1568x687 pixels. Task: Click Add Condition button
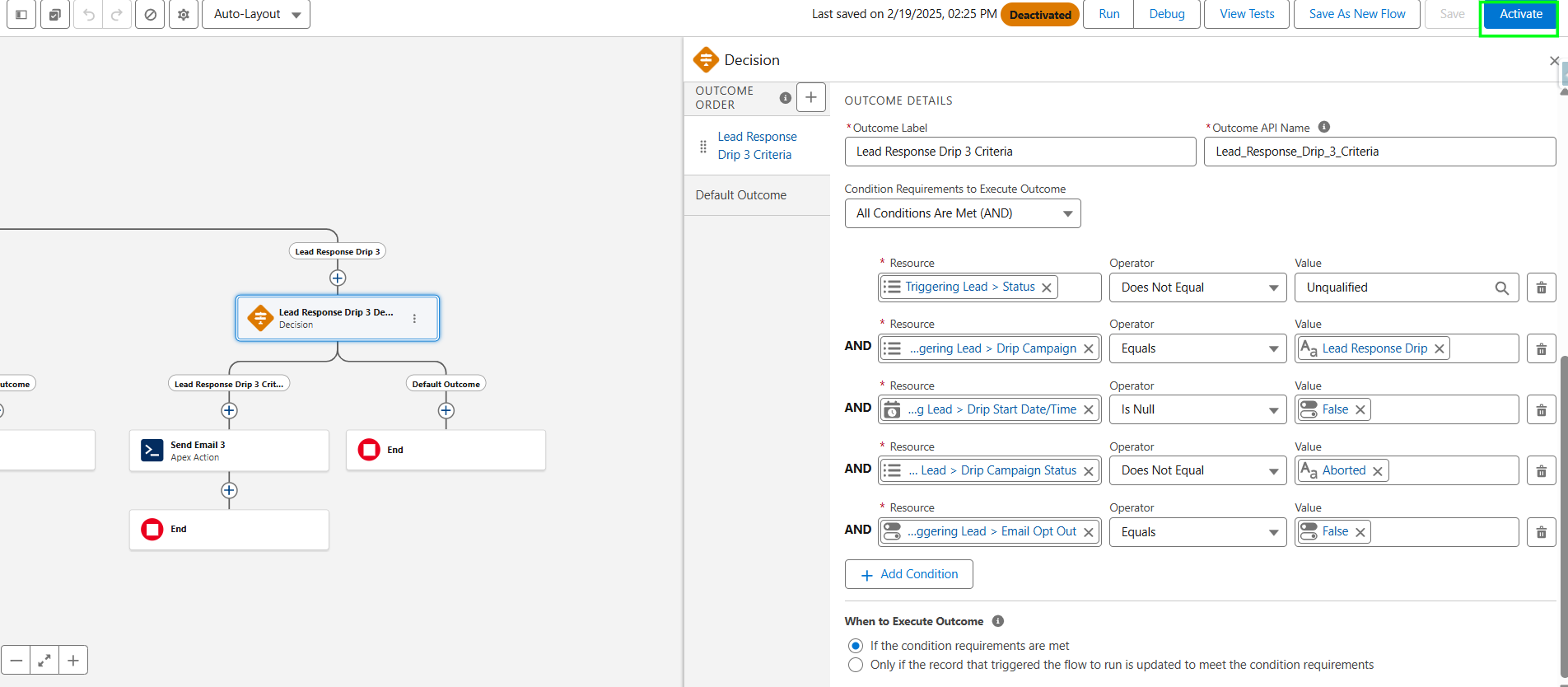click(909, 574)
